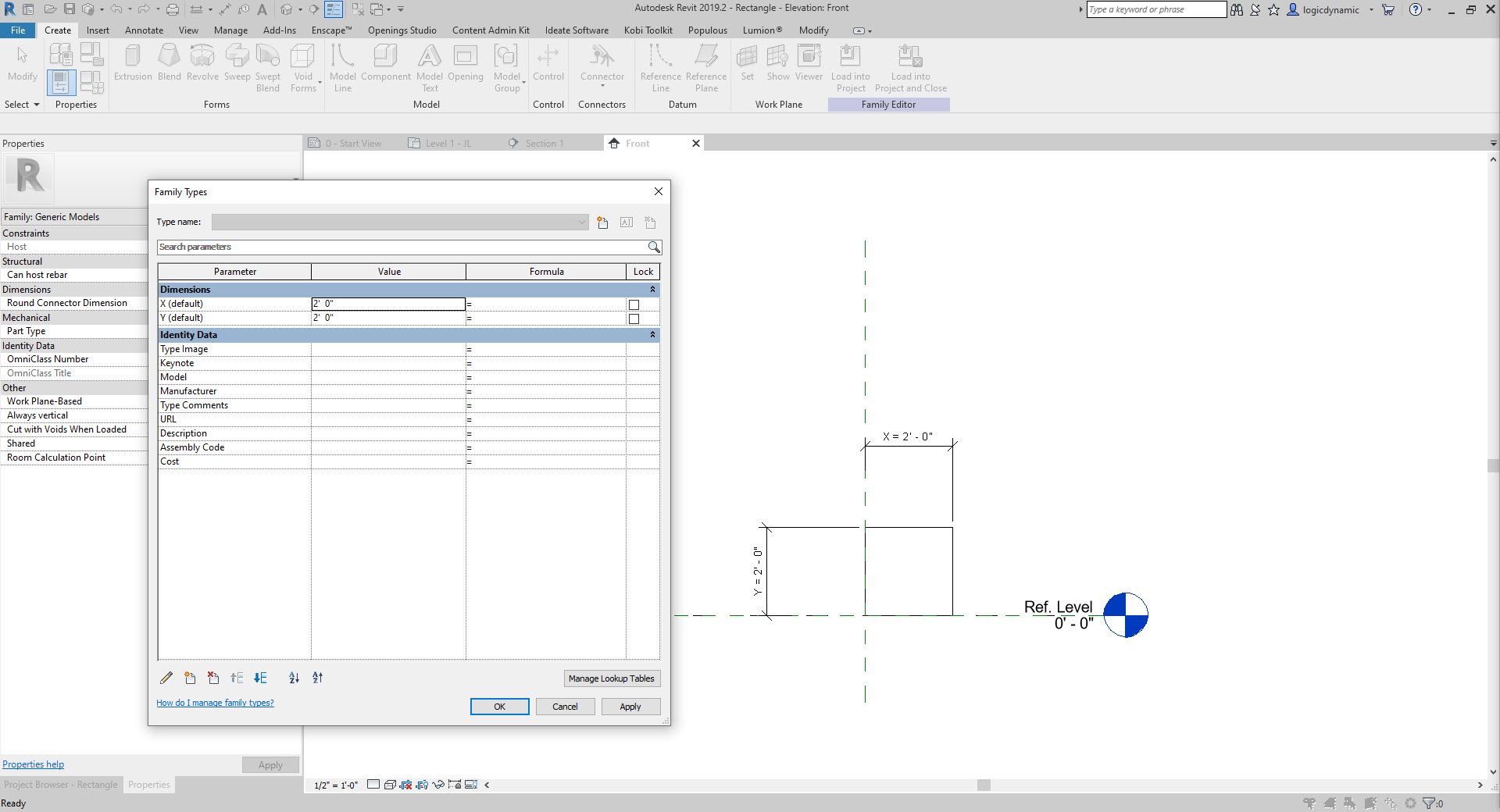The width and height of the screenshot is (1500, 812).
Task: Tick the Lock checkbox for Y (default)
Action: [634, 319]
